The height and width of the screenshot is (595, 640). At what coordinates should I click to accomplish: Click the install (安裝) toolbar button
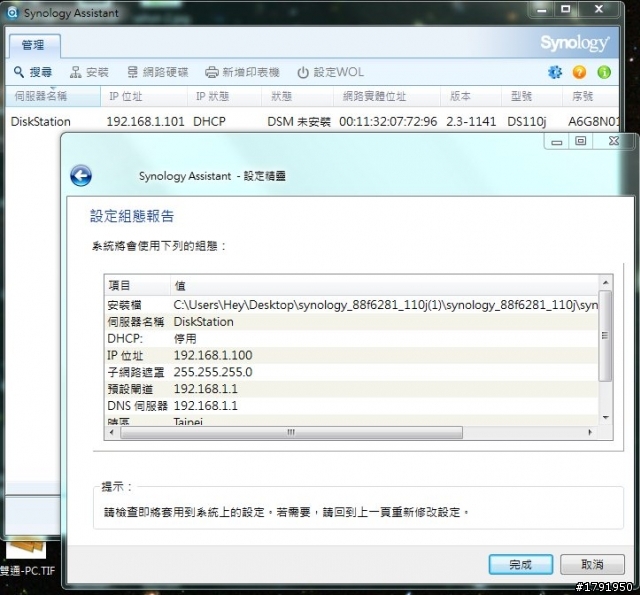click(89, 72)
